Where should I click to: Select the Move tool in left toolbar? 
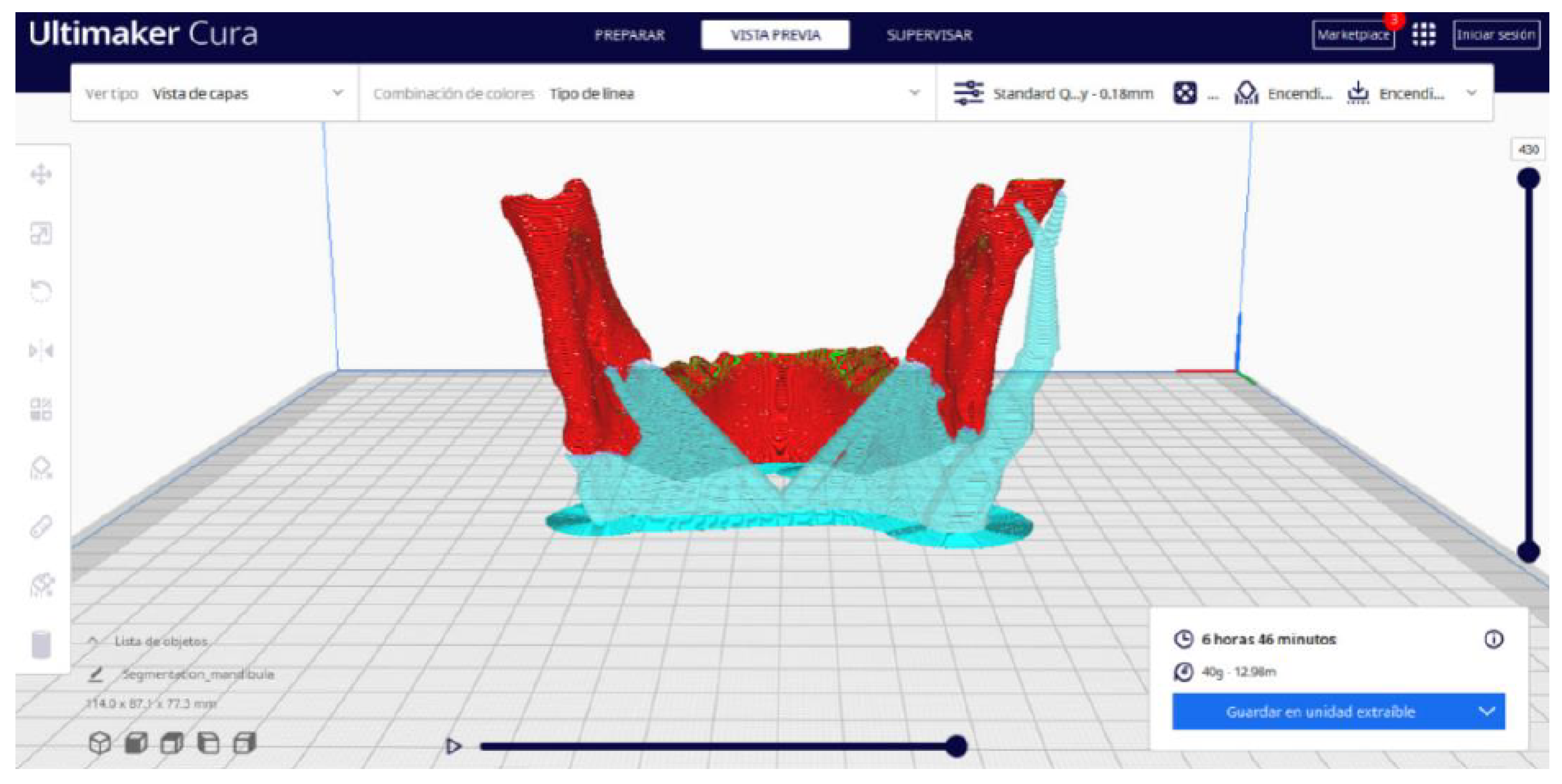[x=41, y=175]
